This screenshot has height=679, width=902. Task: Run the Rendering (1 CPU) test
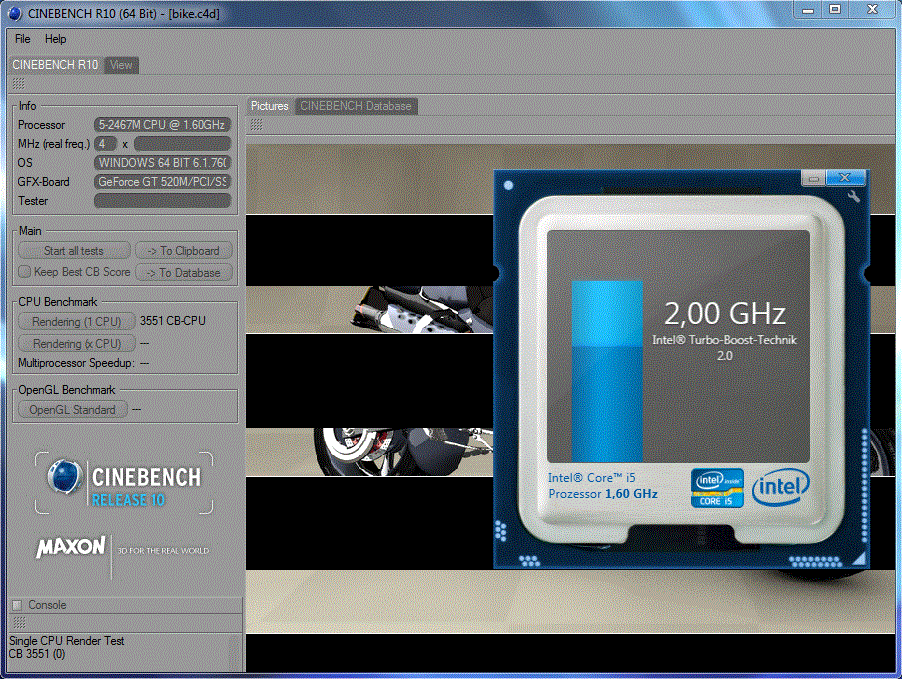(x=76, y=322)
